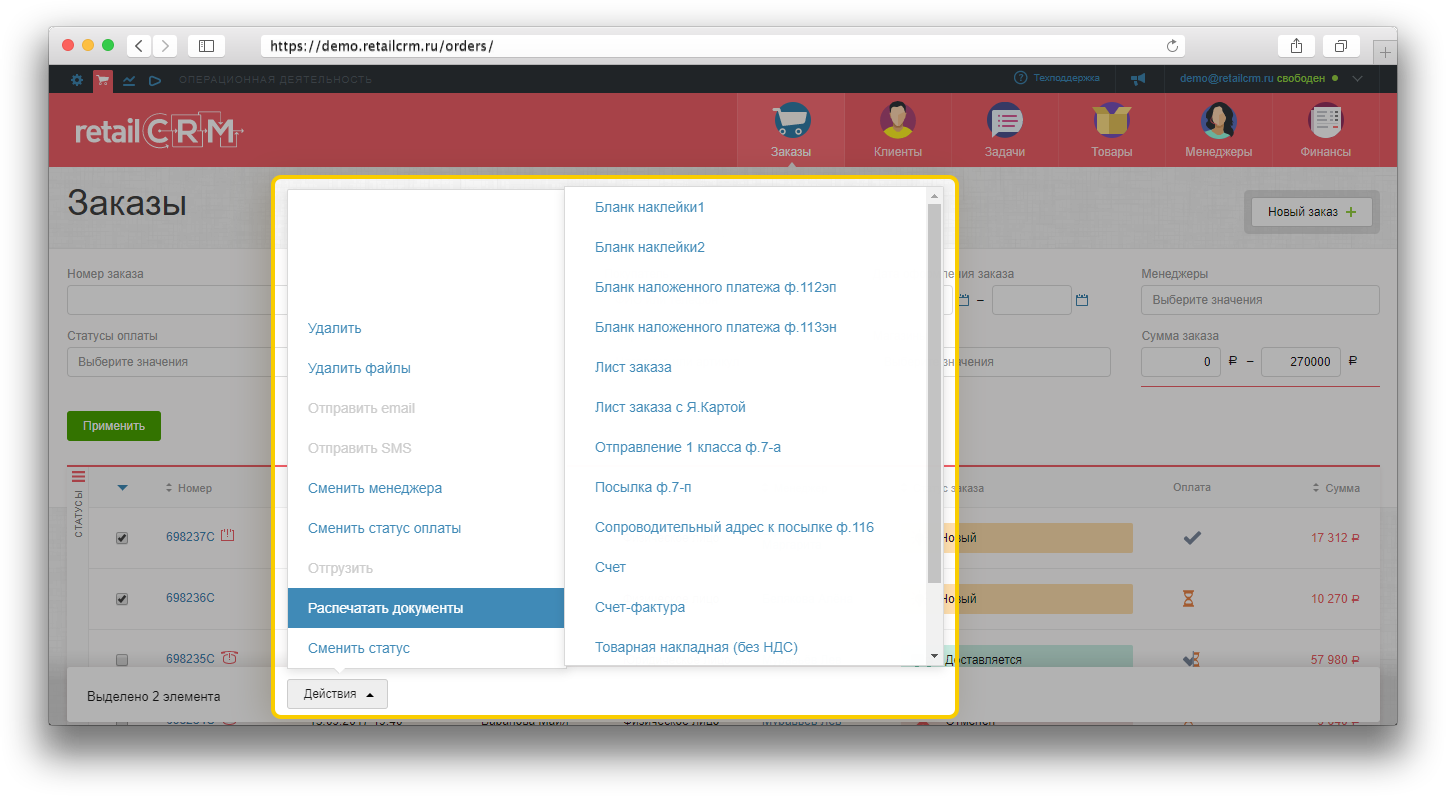The width and height of the screenshot is (1446, 796).
Task: Expand the Действия actions dropdown
Action: point(337,694)
